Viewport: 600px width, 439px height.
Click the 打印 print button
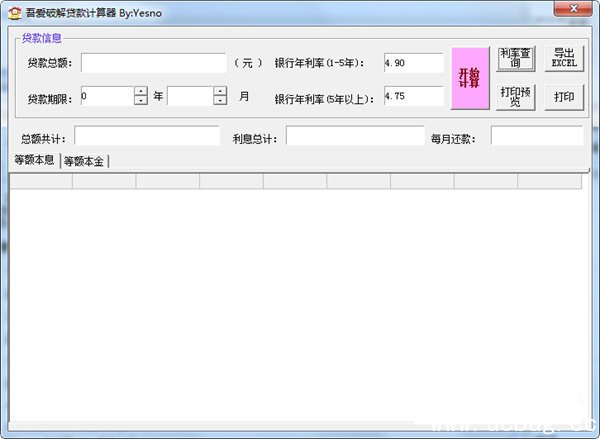click(x=563, y=97)
